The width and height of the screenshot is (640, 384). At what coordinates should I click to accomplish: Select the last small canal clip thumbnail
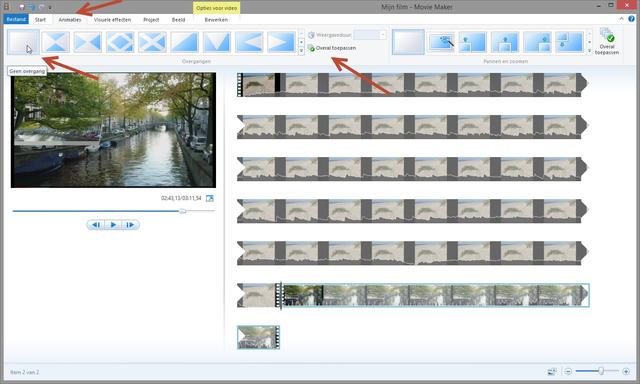point(258,337)
